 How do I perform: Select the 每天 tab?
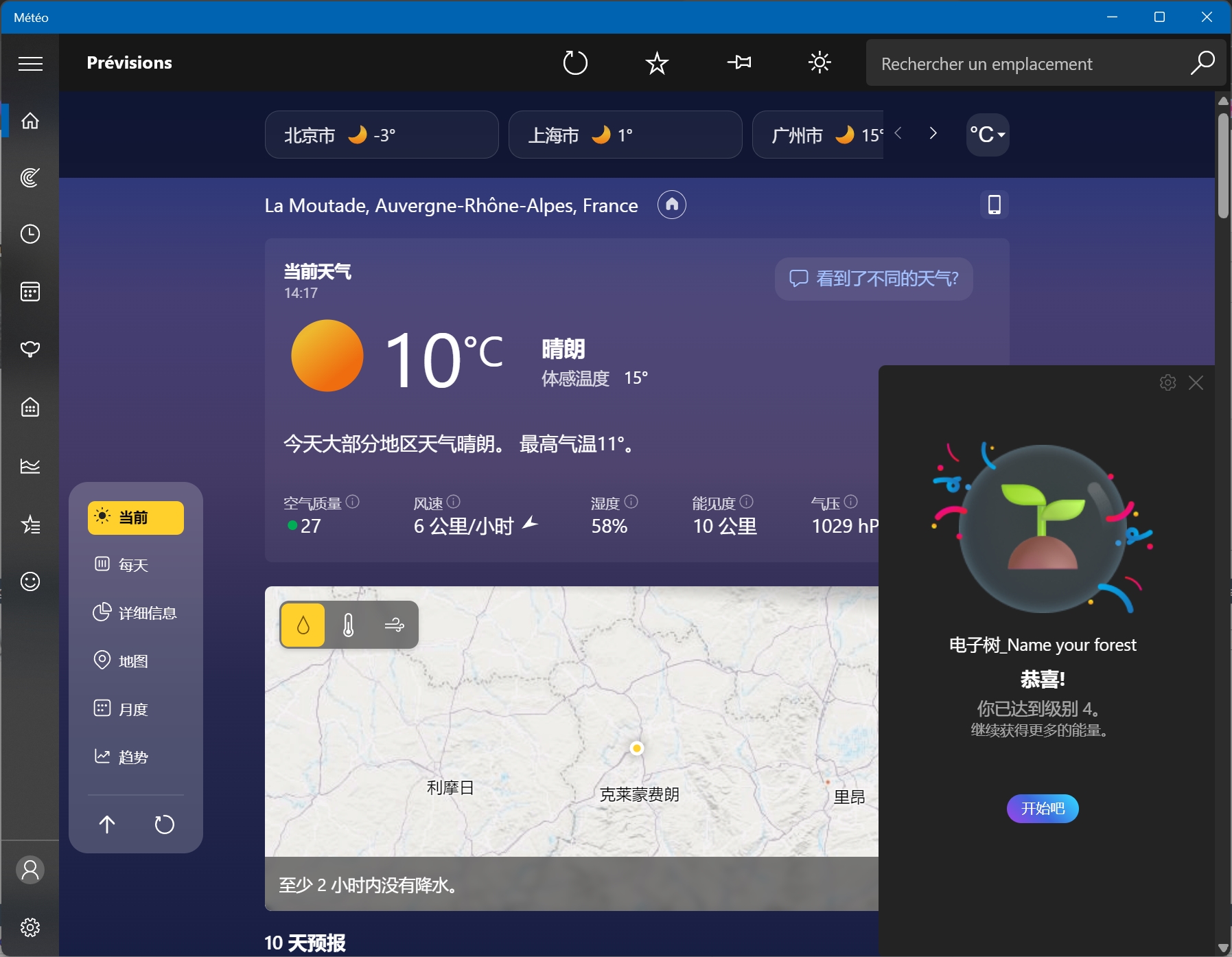point(136,565)
